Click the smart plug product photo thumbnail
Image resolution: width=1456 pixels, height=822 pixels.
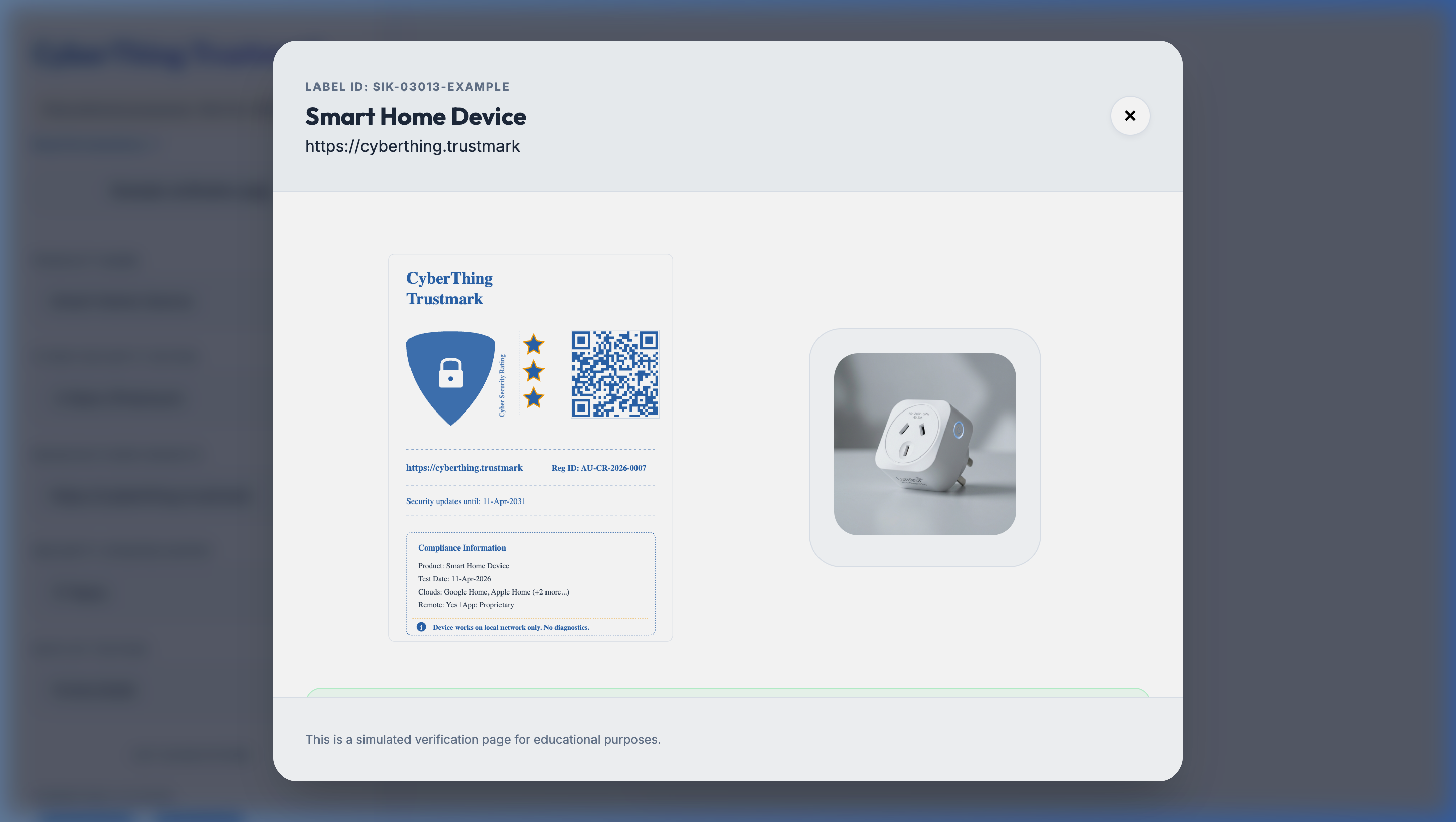coord(925,446)
